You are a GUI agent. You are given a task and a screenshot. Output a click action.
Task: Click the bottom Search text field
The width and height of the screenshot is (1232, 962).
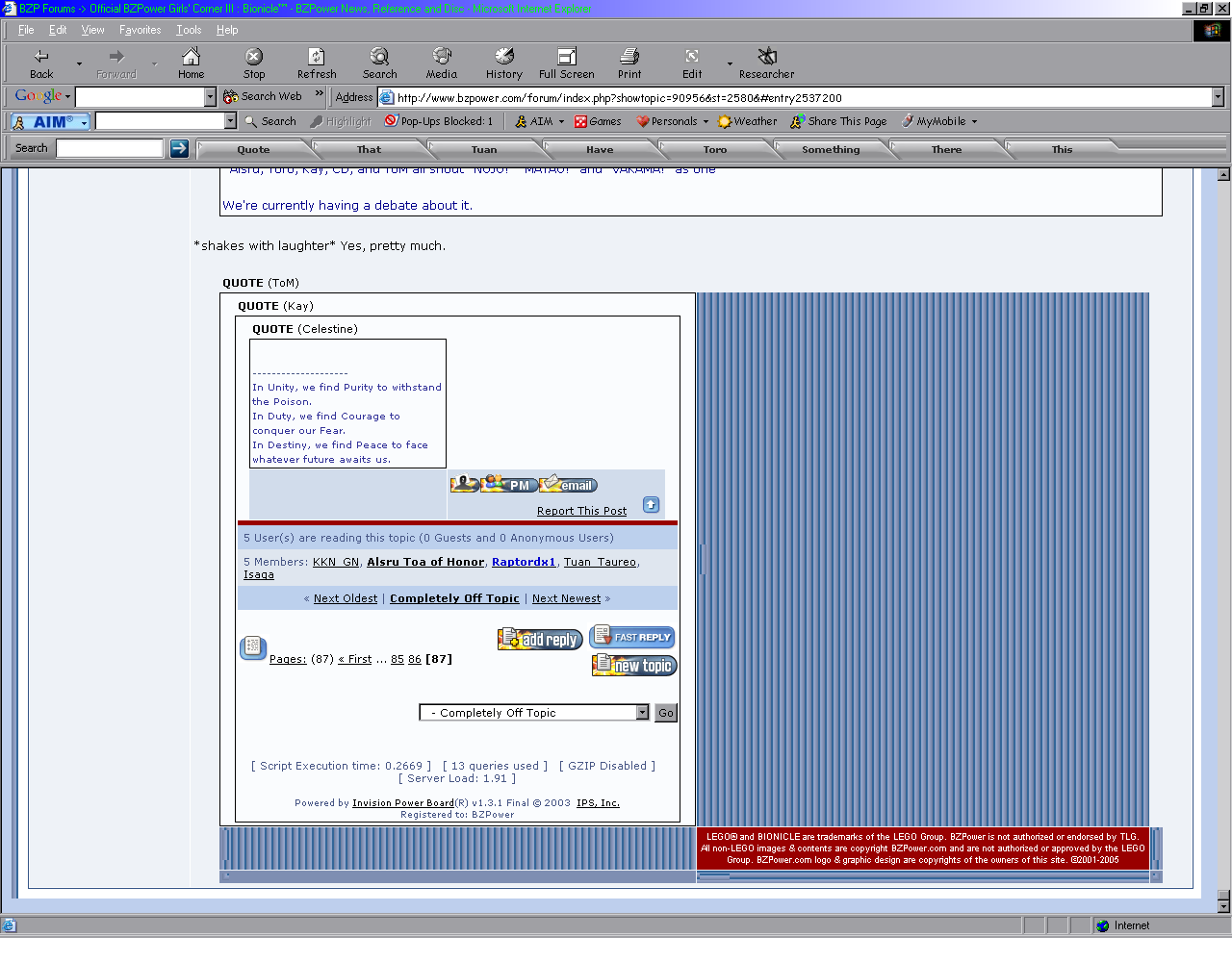point(110,148)
